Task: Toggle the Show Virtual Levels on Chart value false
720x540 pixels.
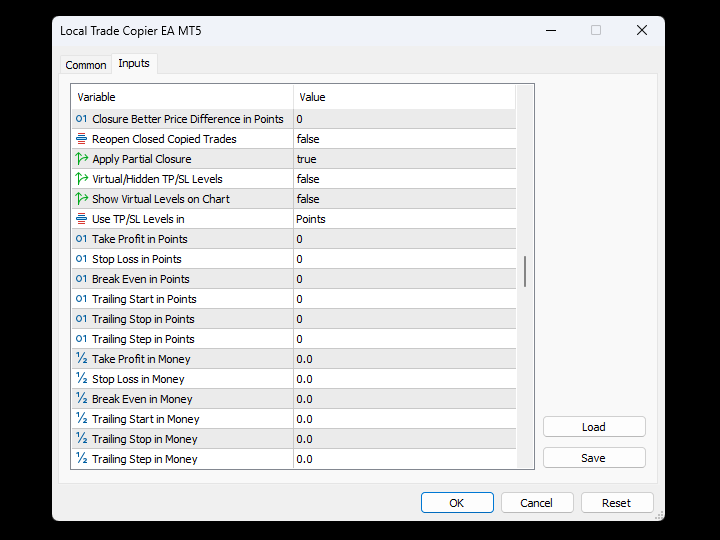Action: 405,199
